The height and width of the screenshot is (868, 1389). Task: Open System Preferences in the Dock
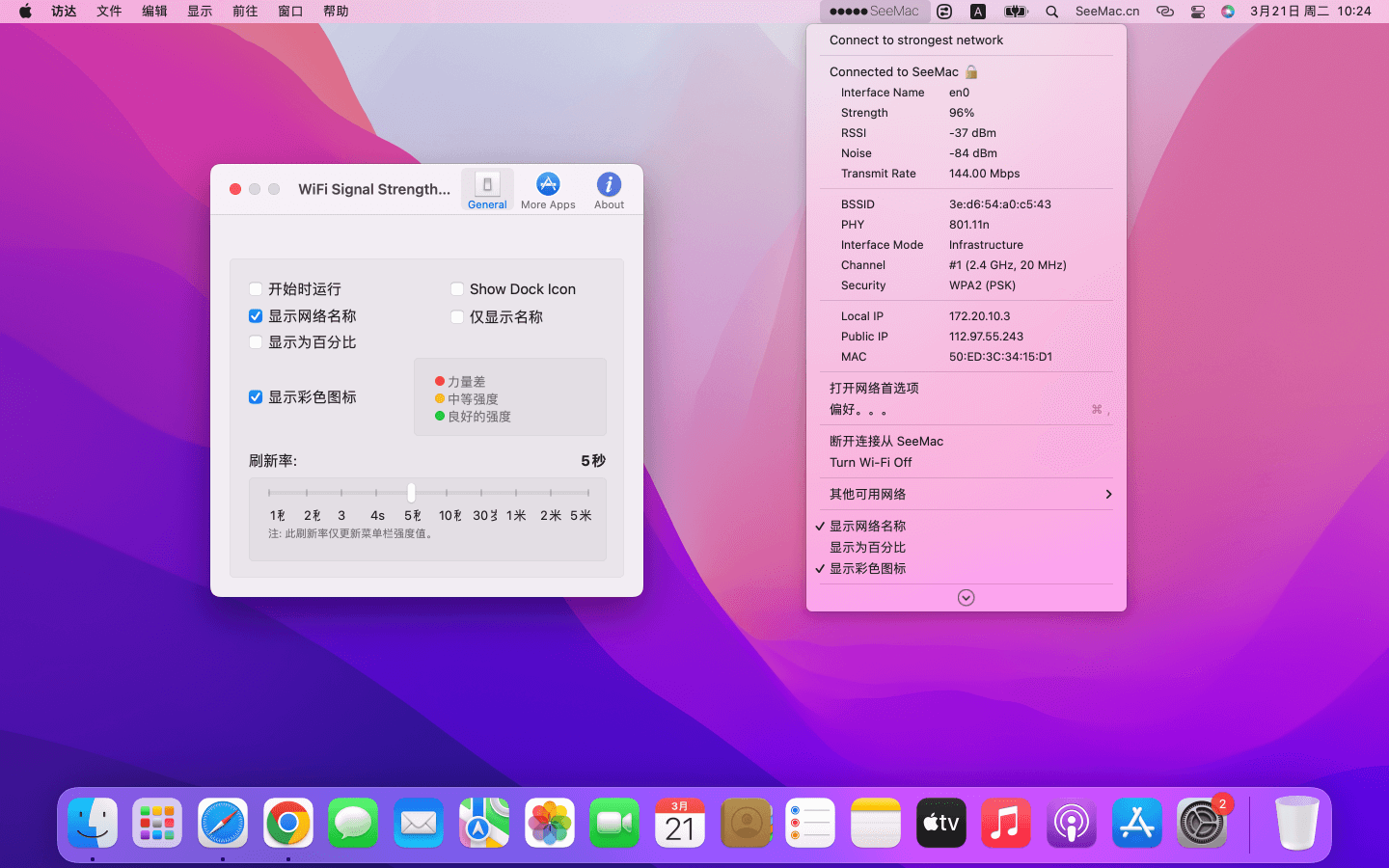[x=1201, y=824]
